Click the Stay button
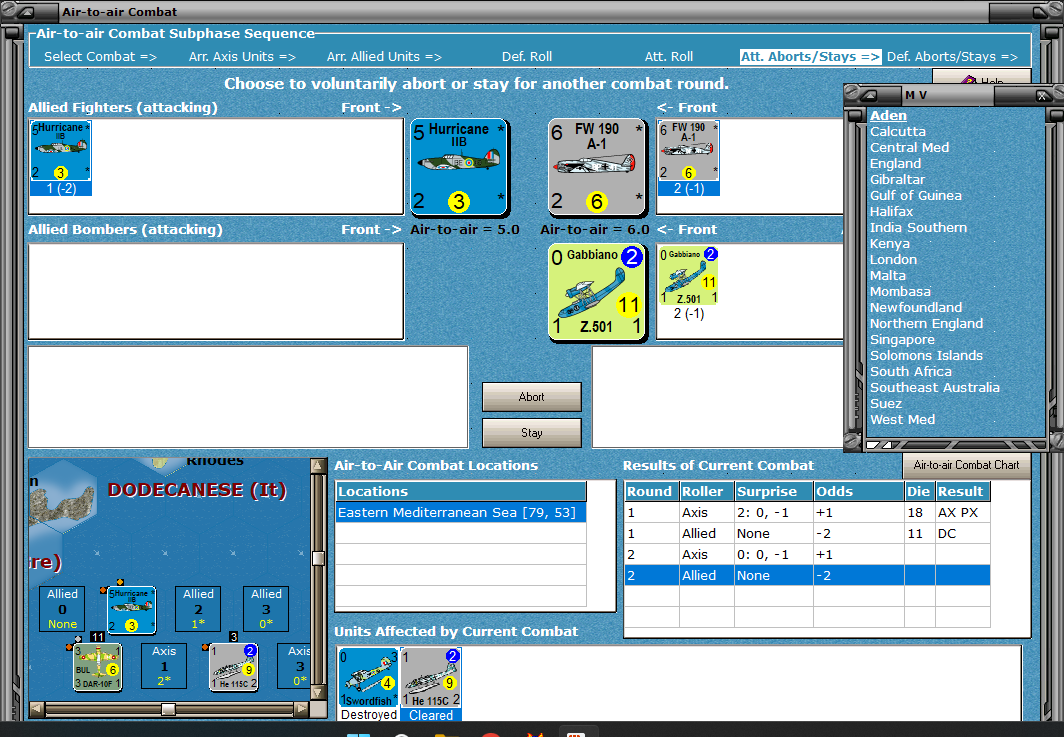 pos(531,432)
